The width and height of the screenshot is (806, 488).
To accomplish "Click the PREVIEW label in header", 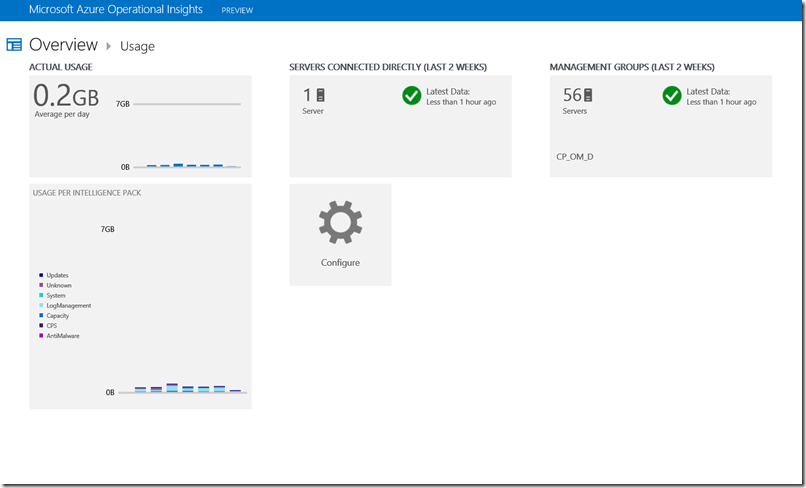I will (237, 11).
